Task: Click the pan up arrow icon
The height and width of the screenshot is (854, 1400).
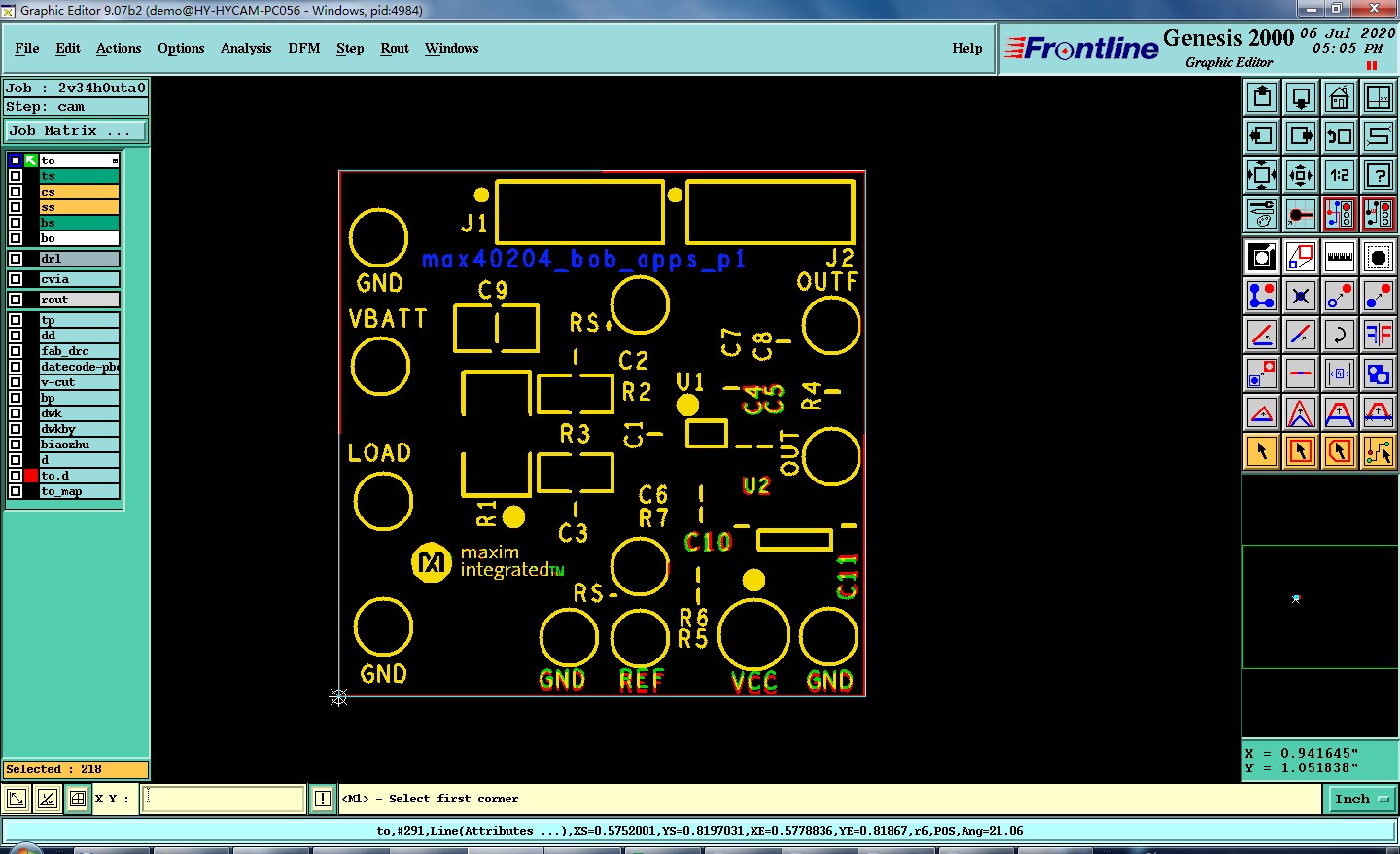Action: (x=1262, y=97)
